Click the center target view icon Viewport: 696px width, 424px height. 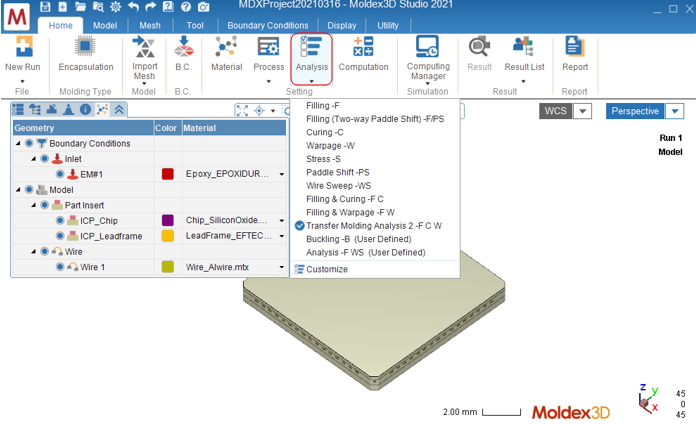(x=259, y=111)
